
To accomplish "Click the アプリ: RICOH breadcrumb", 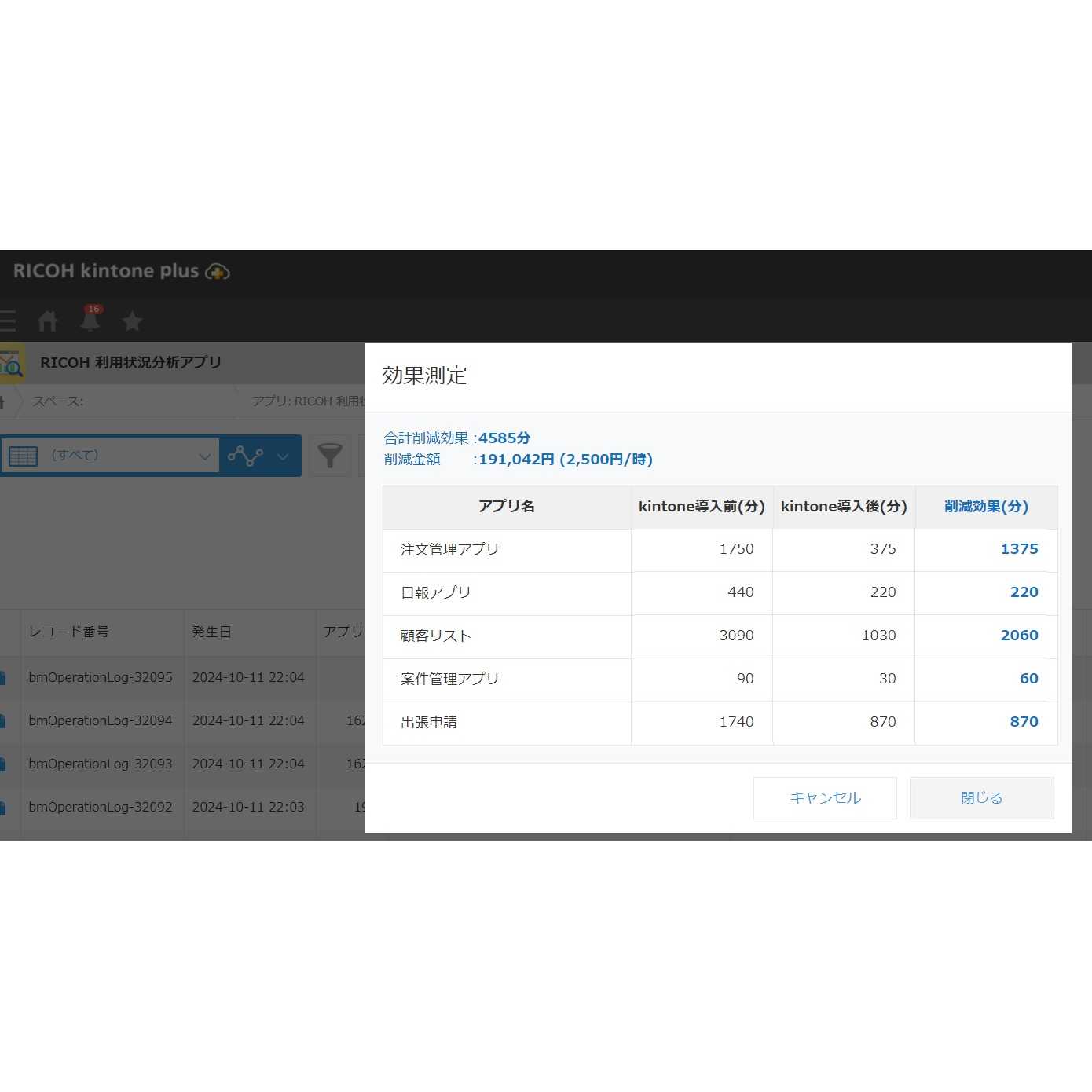I will pyautogui.click(x=308, y=401).
